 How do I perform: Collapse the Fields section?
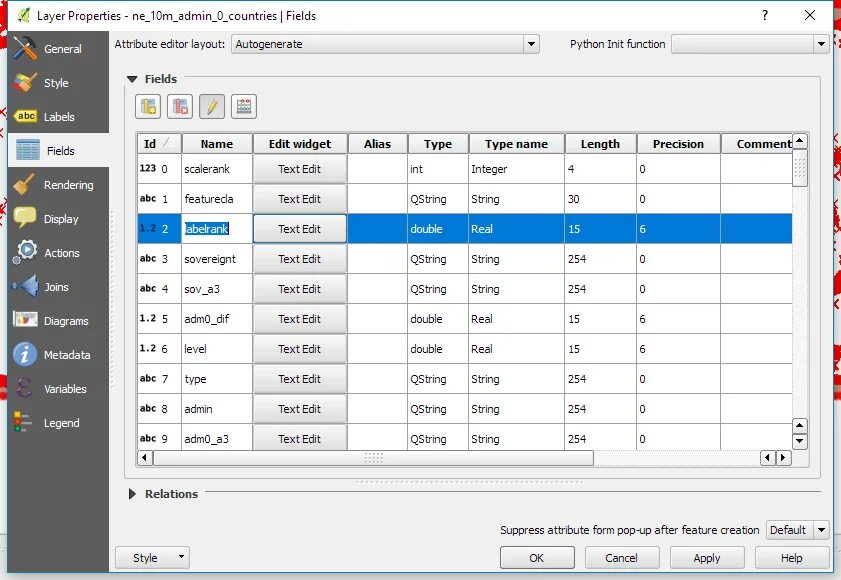point(132,79)
